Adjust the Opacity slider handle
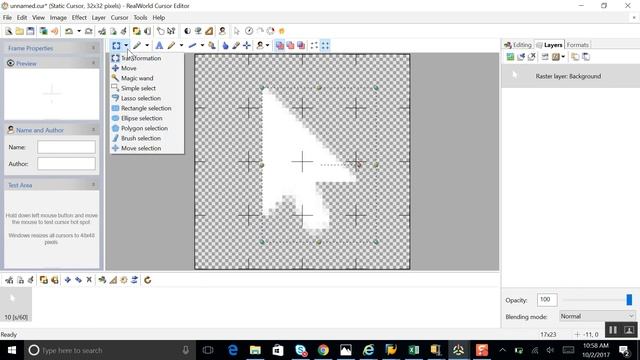This screenshot has width=640, height=360. 629,300
